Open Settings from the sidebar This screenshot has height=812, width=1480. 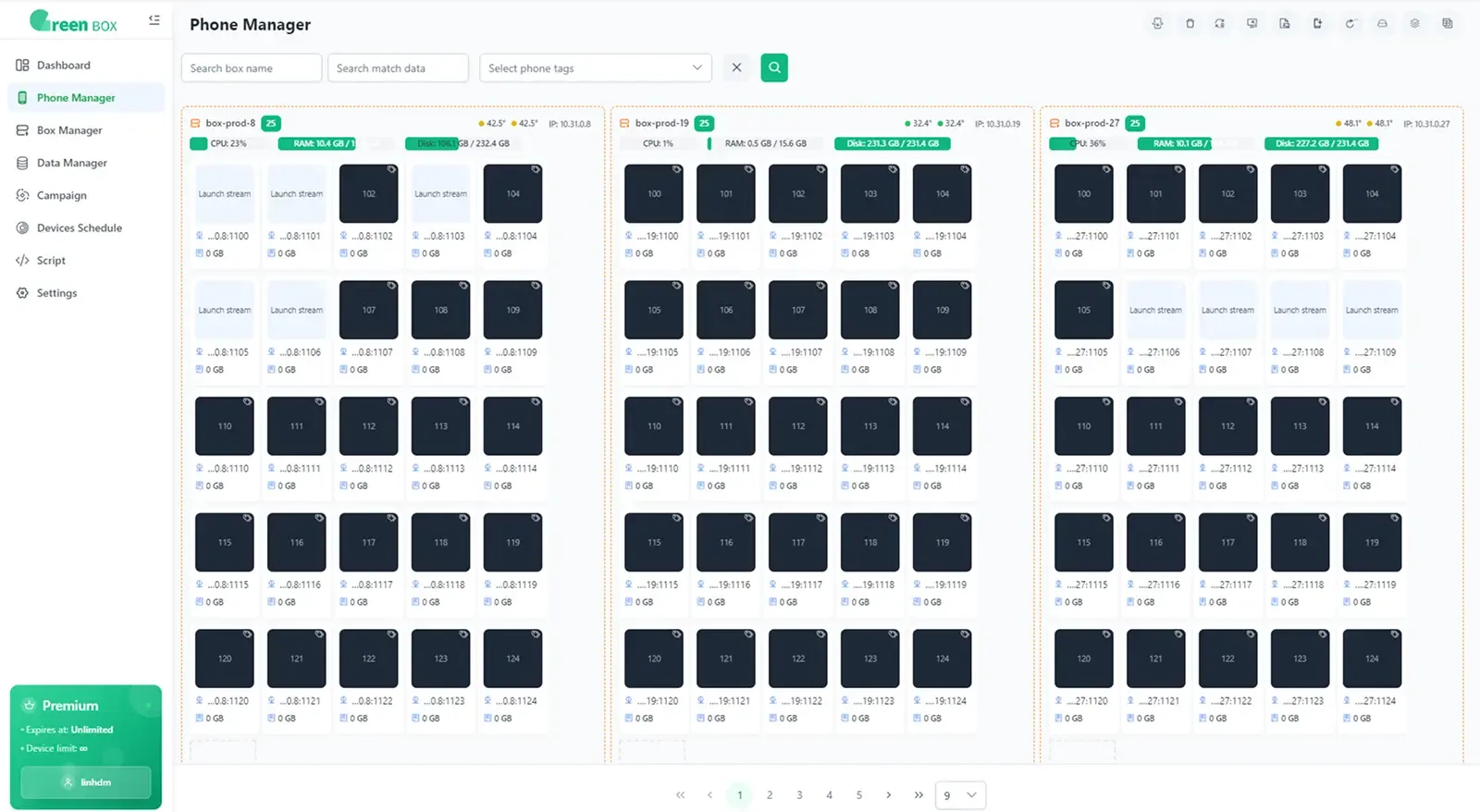pyautogui.click(x=85, y=293)
